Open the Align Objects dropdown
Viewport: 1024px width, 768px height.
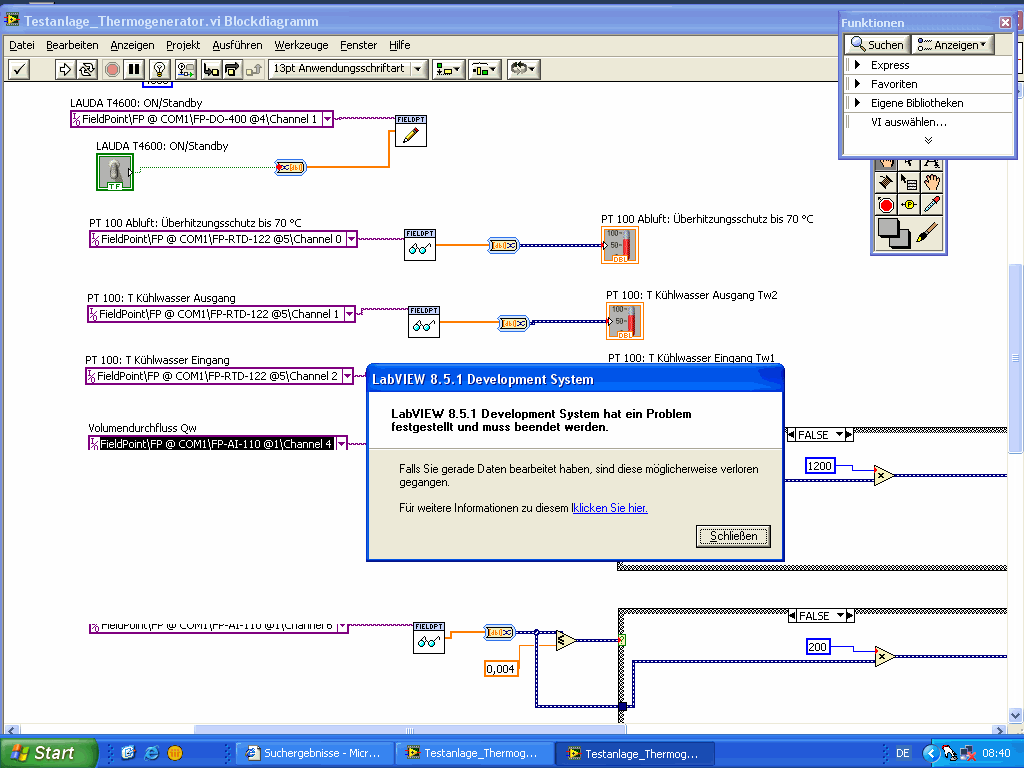click(x=449, y=69)
